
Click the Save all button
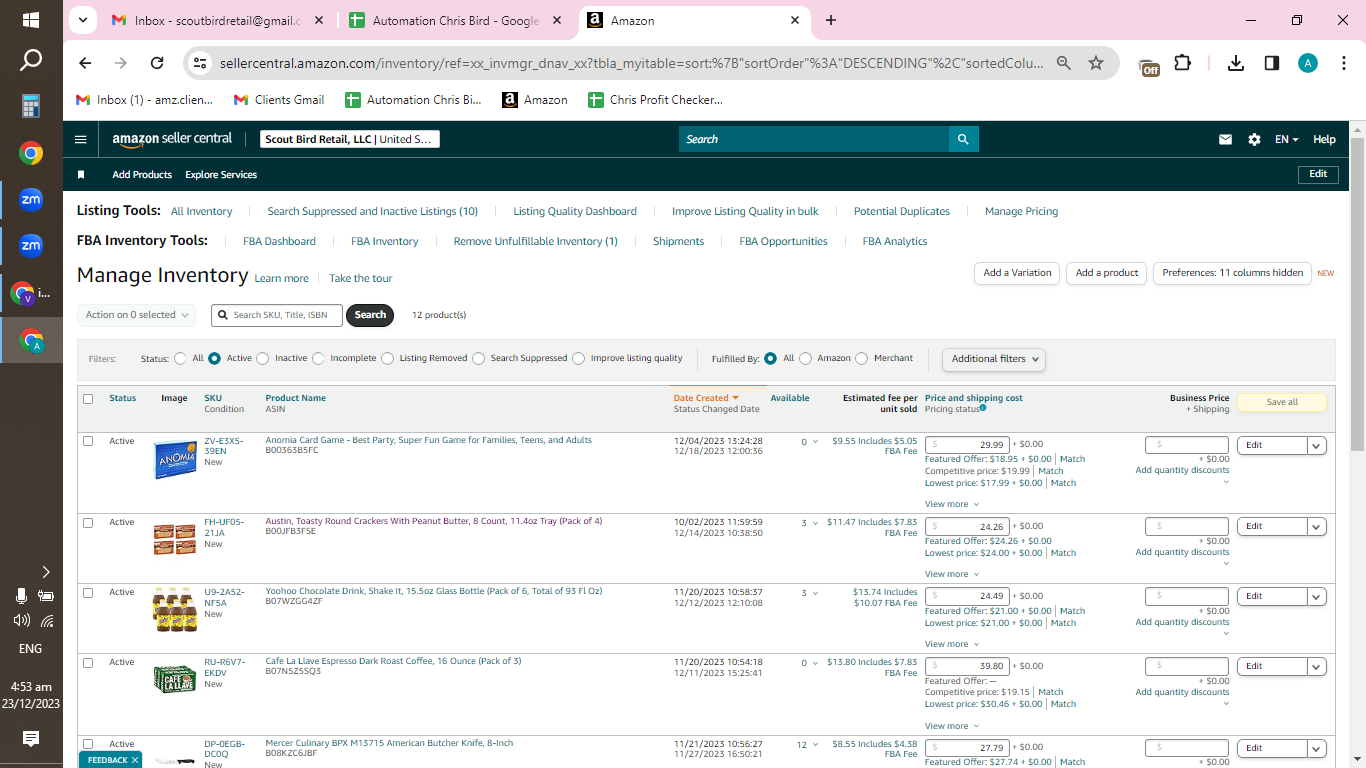click(x=1282, y=402)
